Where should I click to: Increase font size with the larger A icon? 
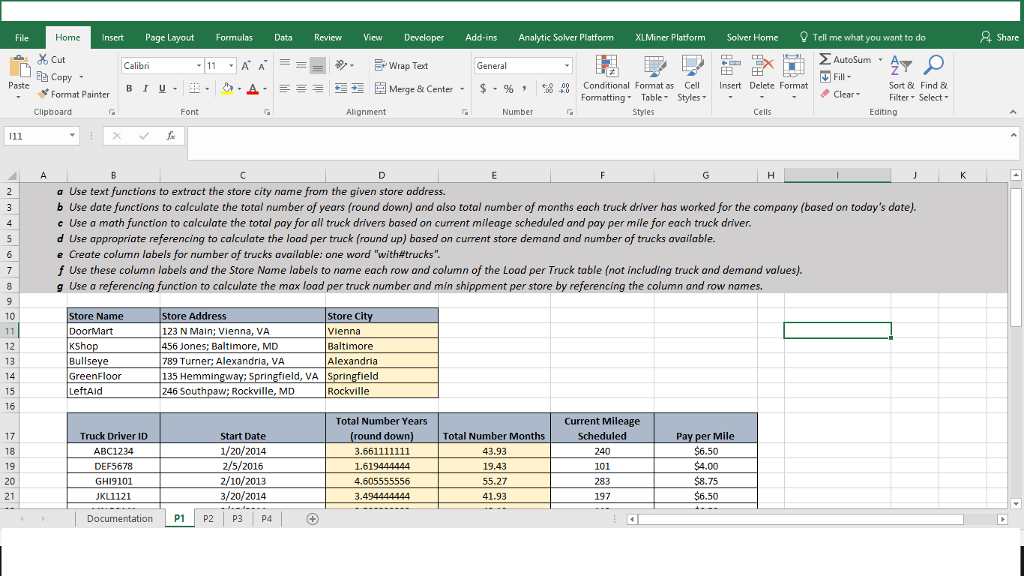tap(246, 66)
